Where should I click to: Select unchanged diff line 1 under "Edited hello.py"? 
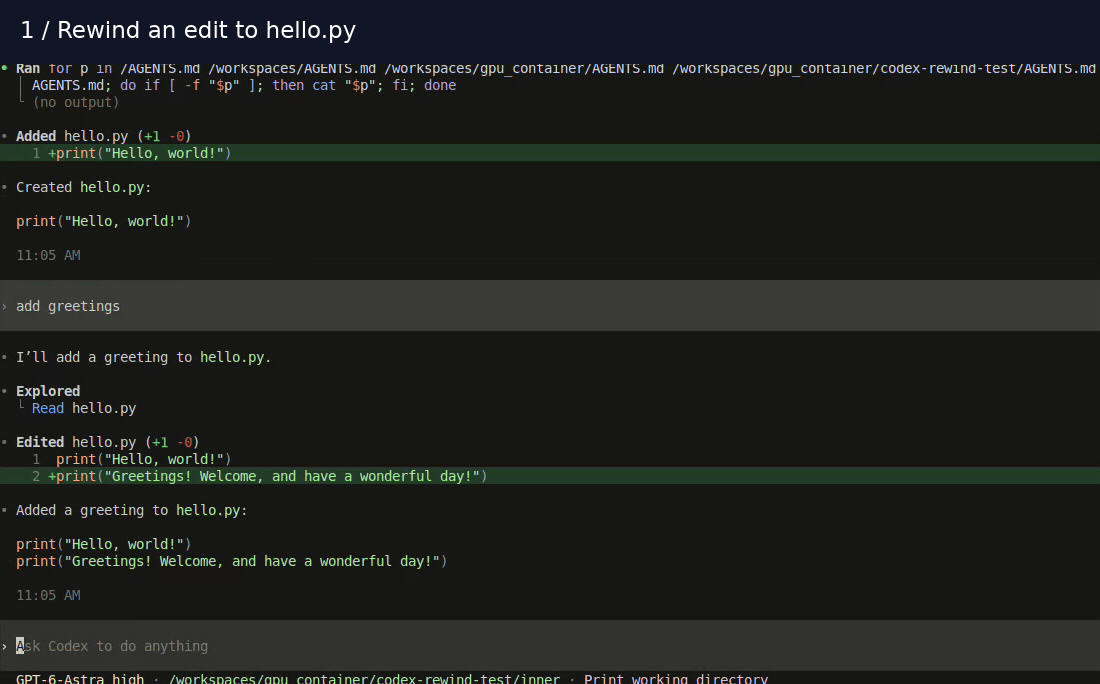point(132,460)
